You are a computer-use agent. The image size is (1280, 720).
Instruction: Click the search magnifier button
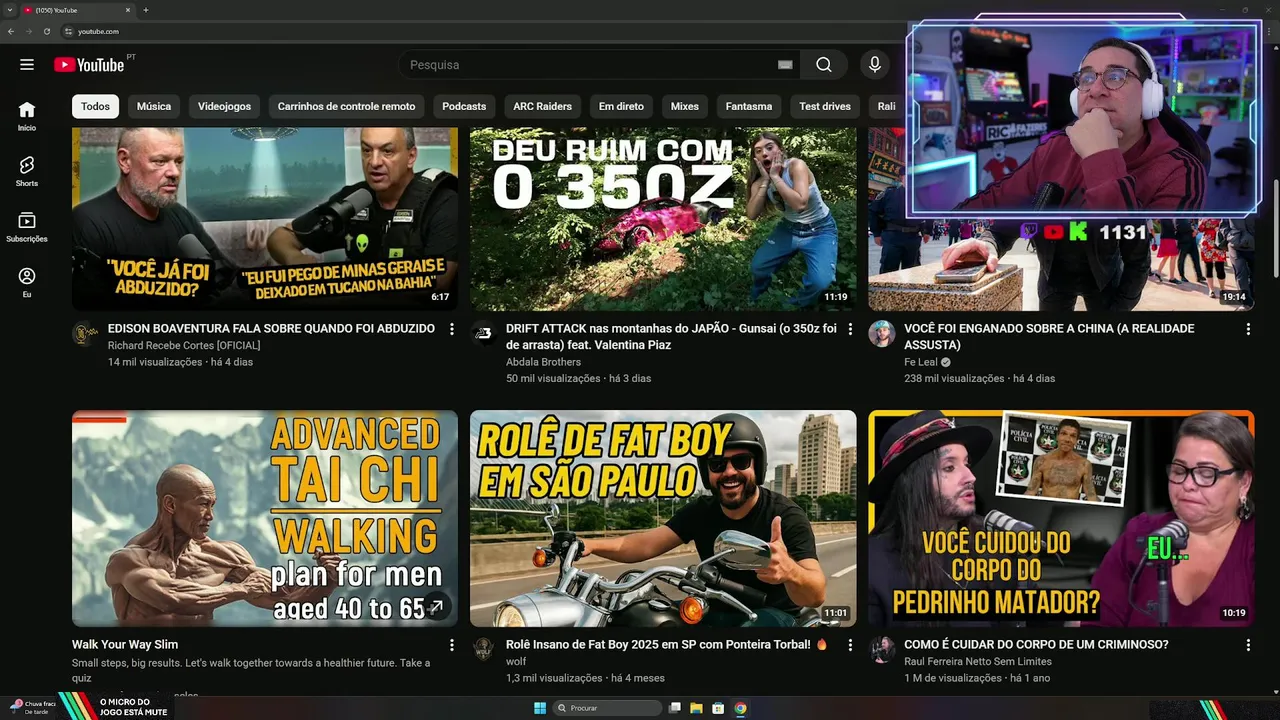824,65
